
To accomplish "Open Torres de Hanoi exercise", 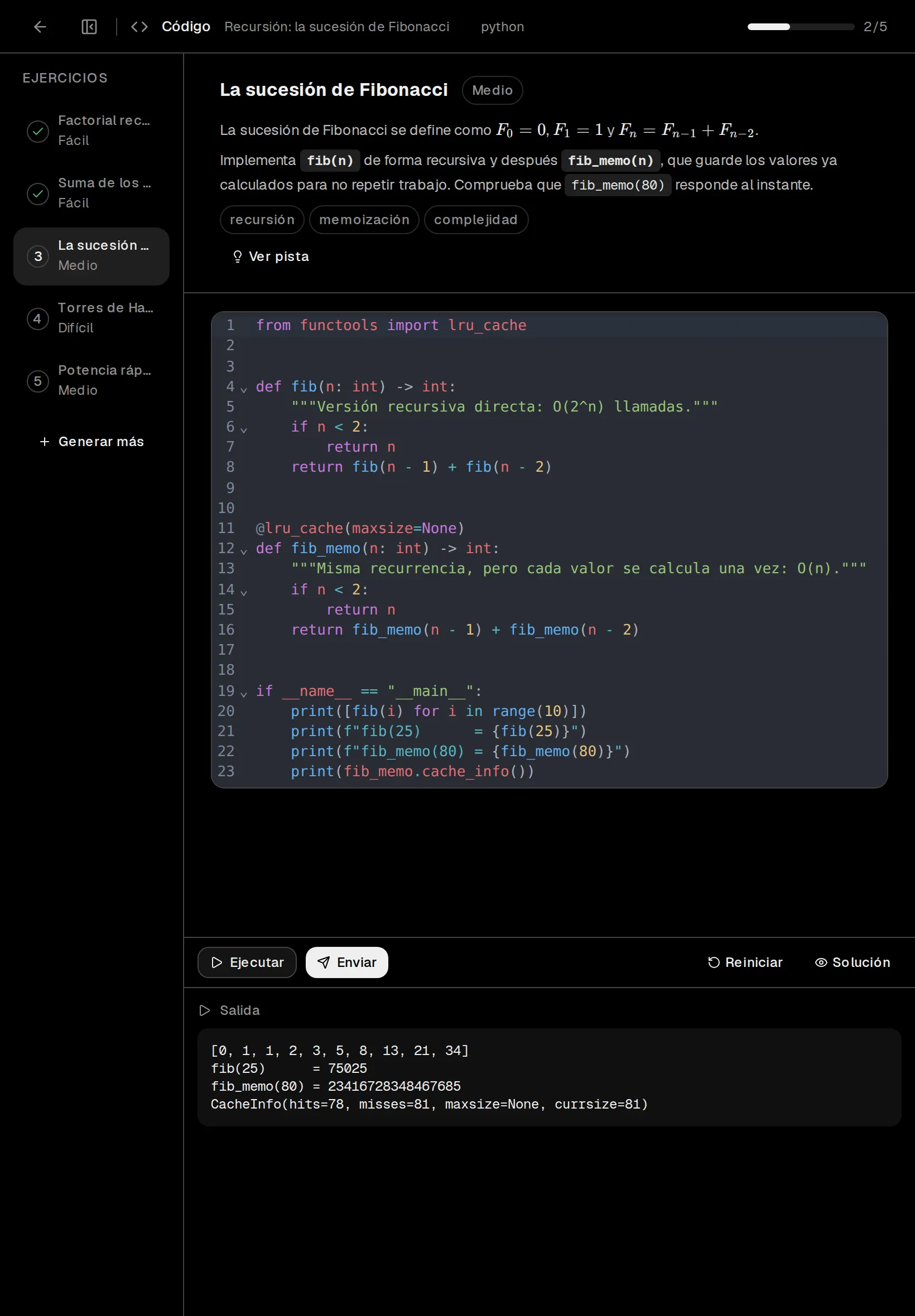I will click(x=92, y=318).
